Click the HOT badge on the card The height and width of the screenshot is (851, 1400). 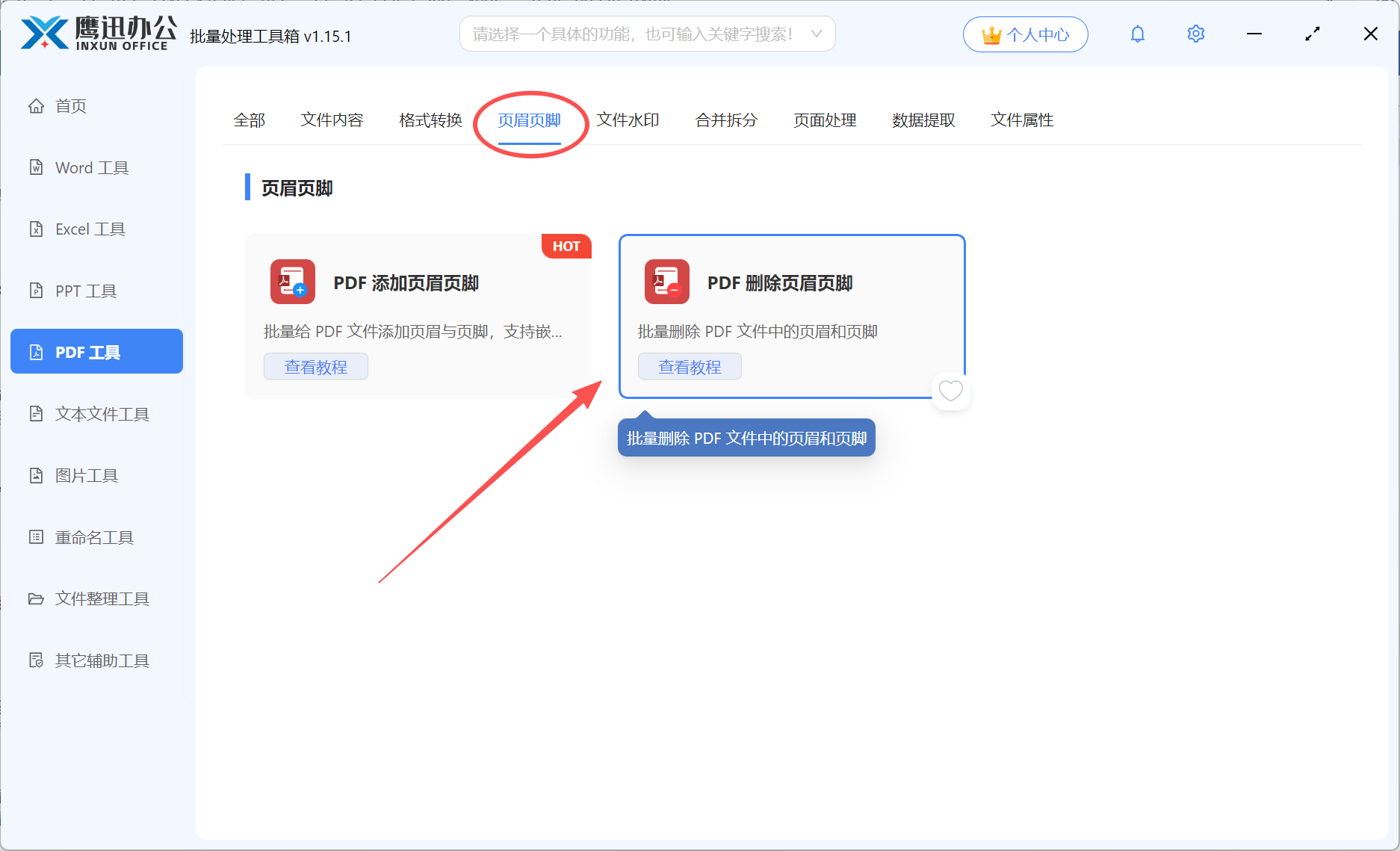[566, 247]
